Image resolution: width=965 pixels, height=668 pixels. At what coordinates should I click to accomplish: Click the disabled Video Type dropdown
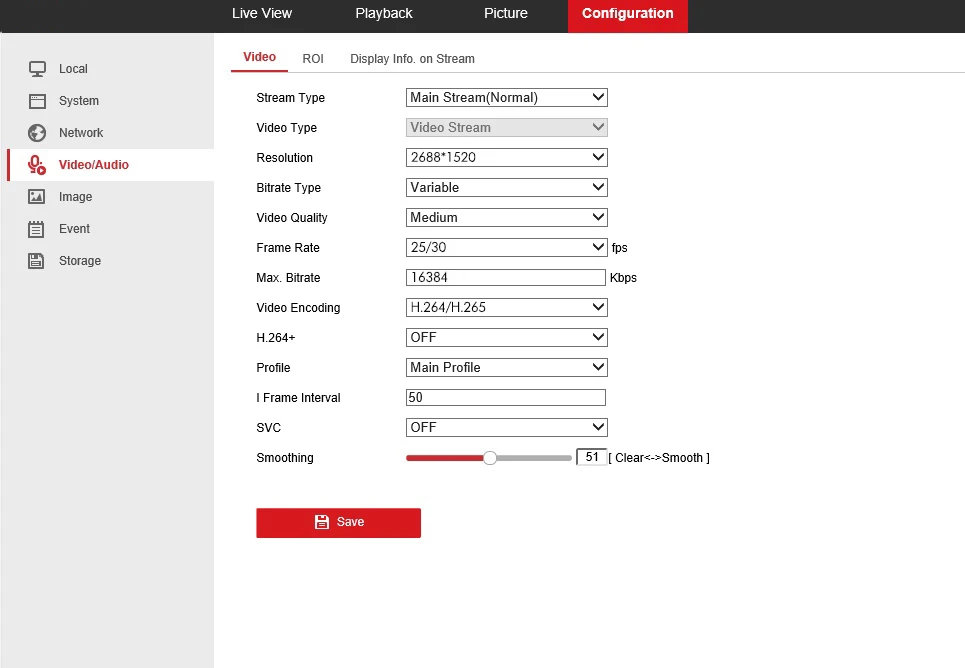point(507,127)
